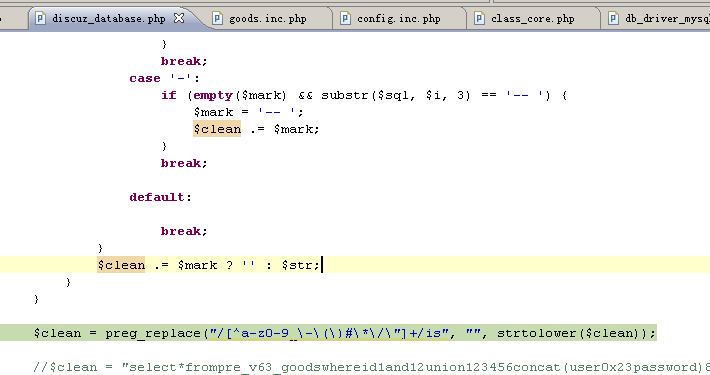Click the PHP file icon on the db_driver_mysql tab
The width and height of the screenshot is (710, 375).
(614, 19)
